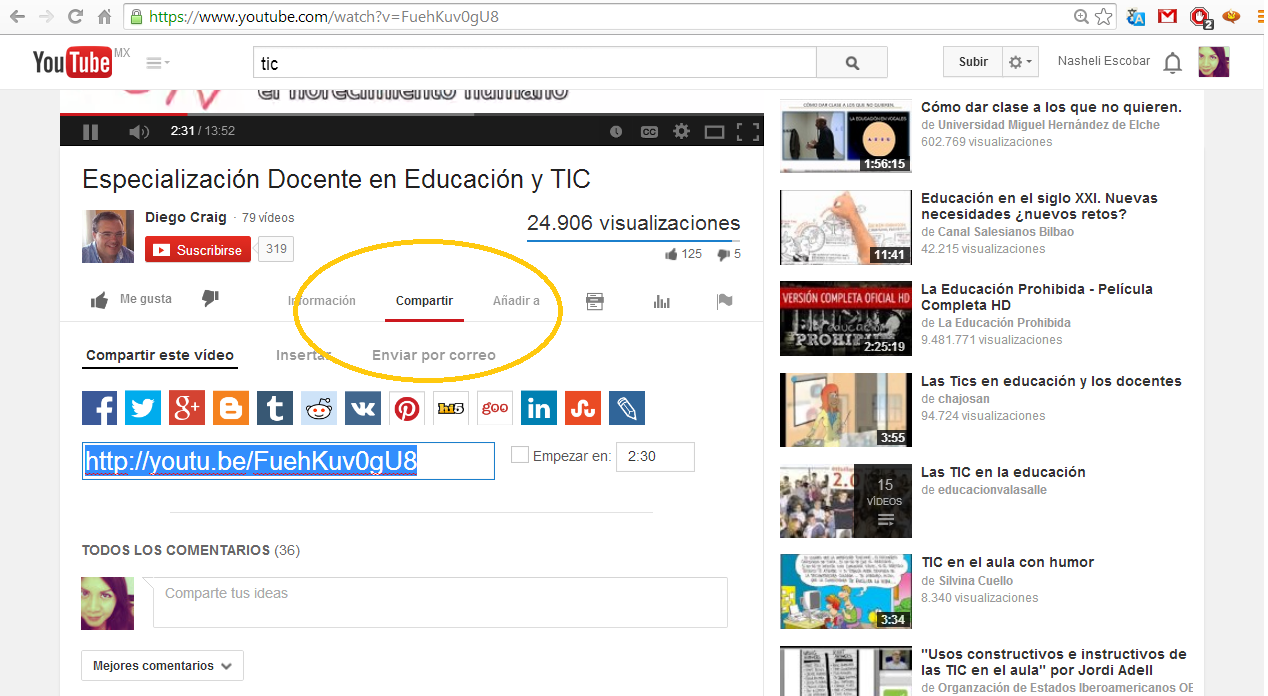Share video on Google+ icon

tap(187, 408)
